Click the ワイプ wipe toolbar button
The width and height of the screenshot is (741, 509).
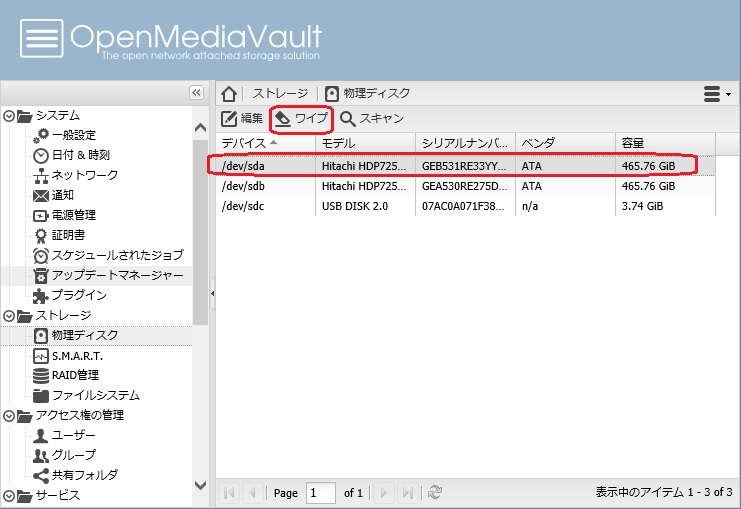pos(301,118)
